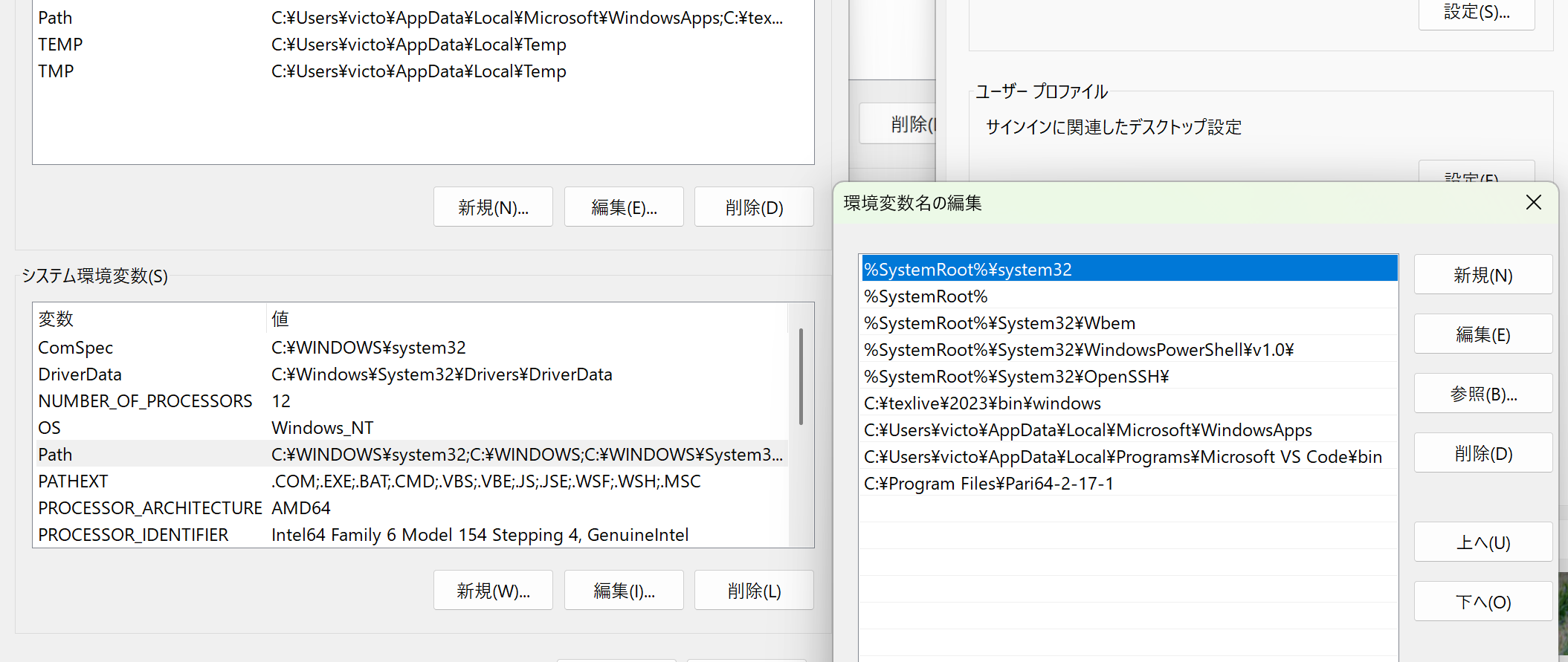1568x662 pixels.
Task: Open 参照(B)... to browse for a folder
Action: point(1482,394)
